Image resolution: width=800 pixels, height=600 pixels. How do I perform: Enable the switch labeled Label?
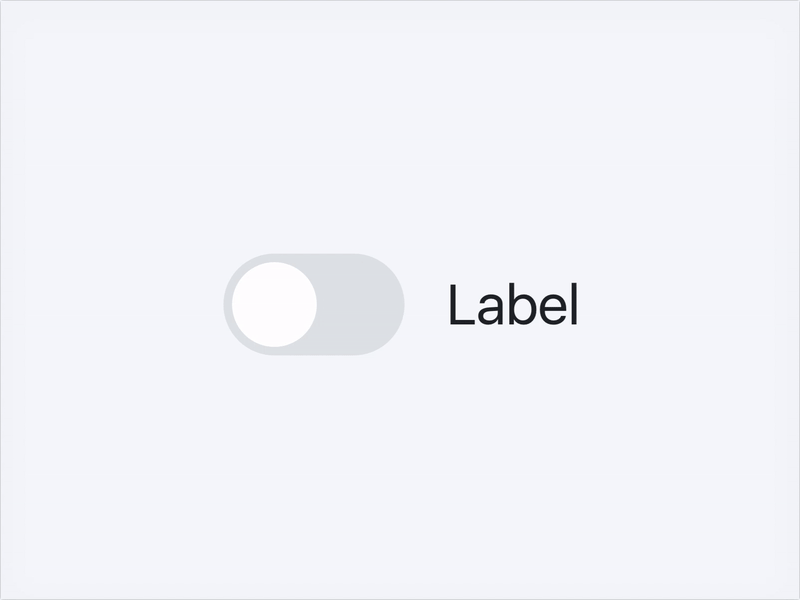click(314, 305)
